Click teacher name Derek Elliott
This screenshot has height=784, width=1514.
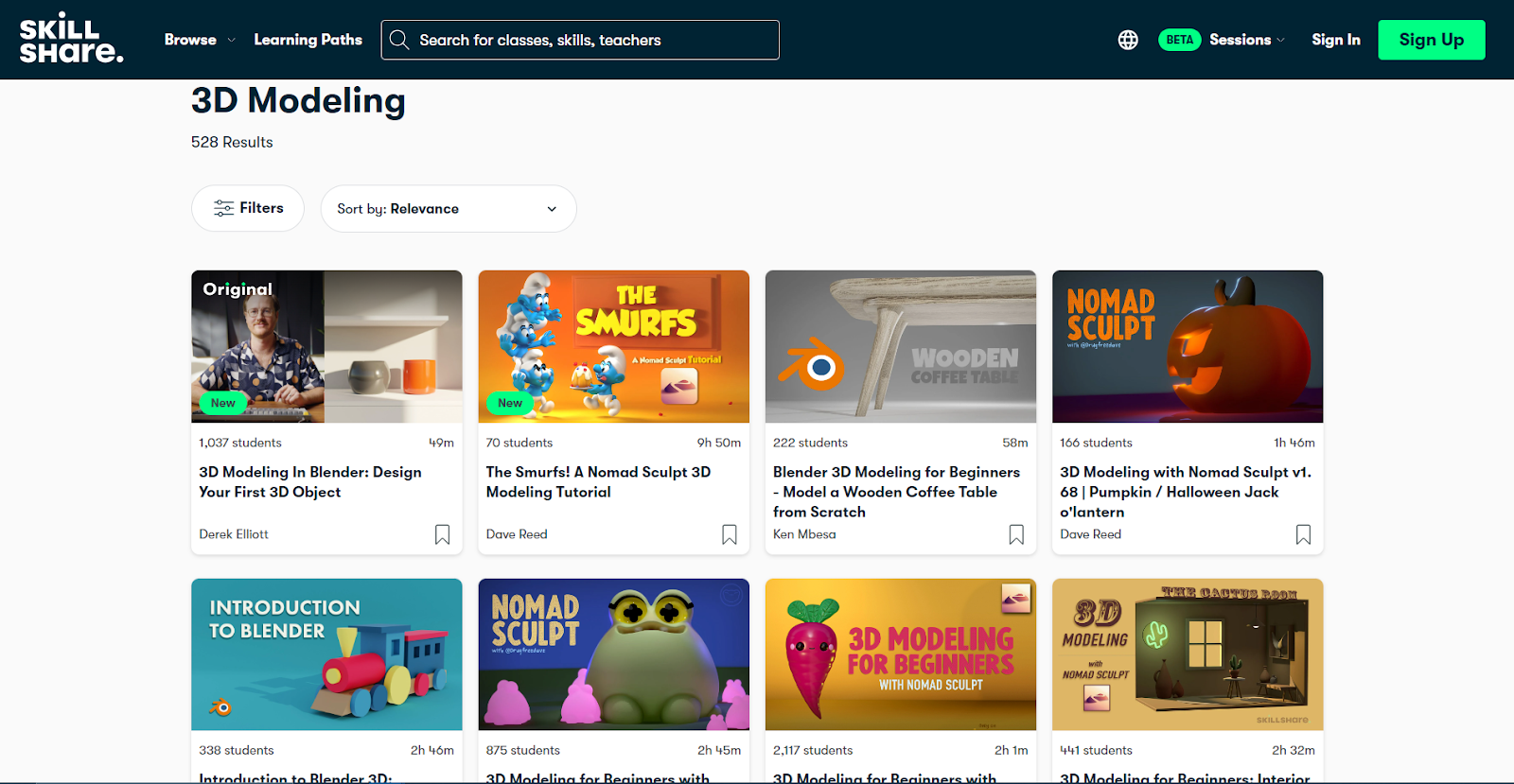(234, 534)
